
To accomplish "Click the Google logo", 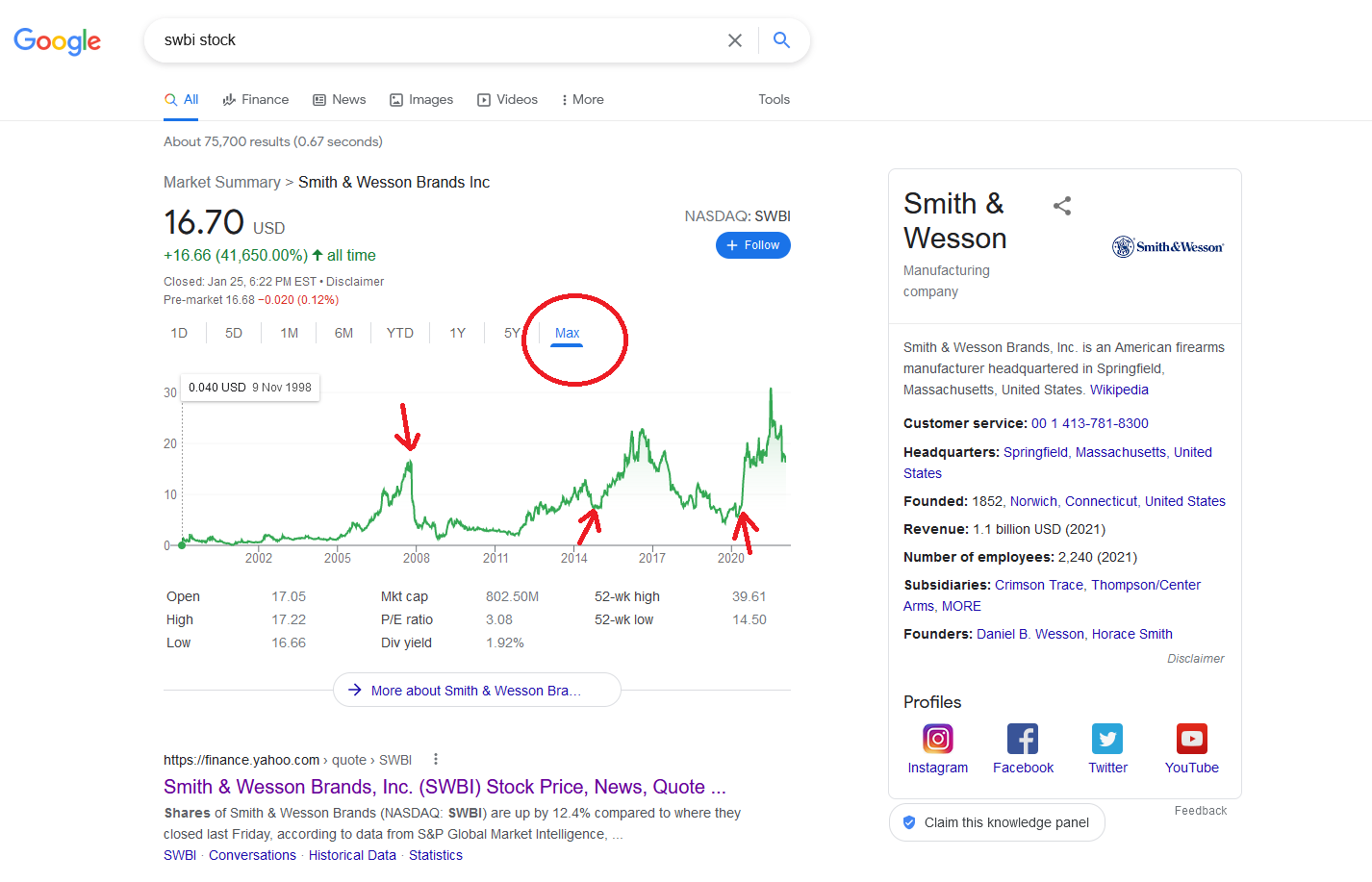I will [x=57, y=40].
